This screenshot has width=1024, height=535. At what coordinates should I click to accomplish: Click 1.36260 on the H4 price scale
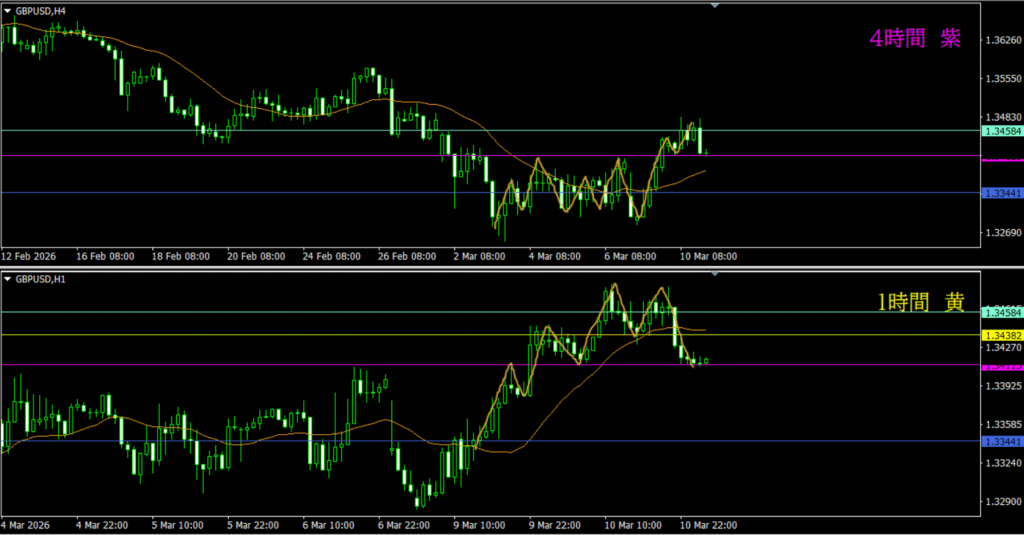[x=1001, y=41]
